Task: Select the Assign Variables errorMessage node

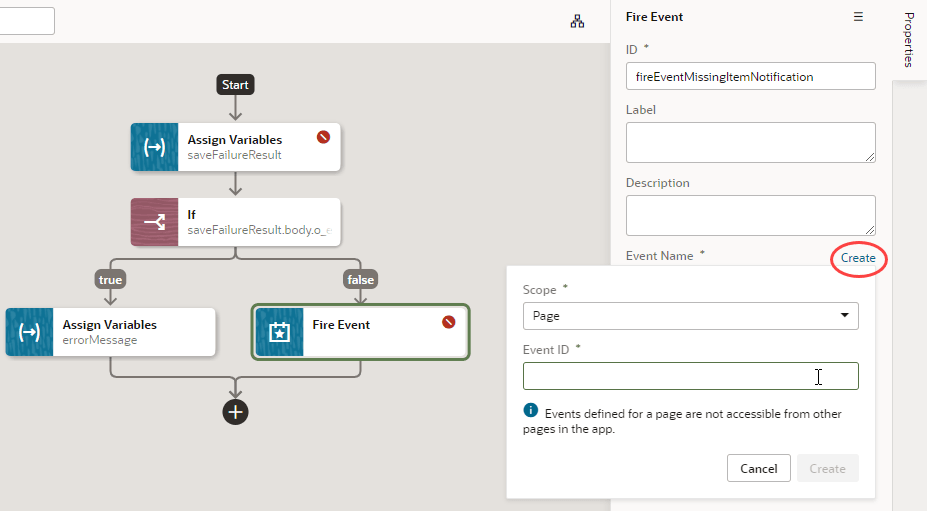Action: (111, 332)
